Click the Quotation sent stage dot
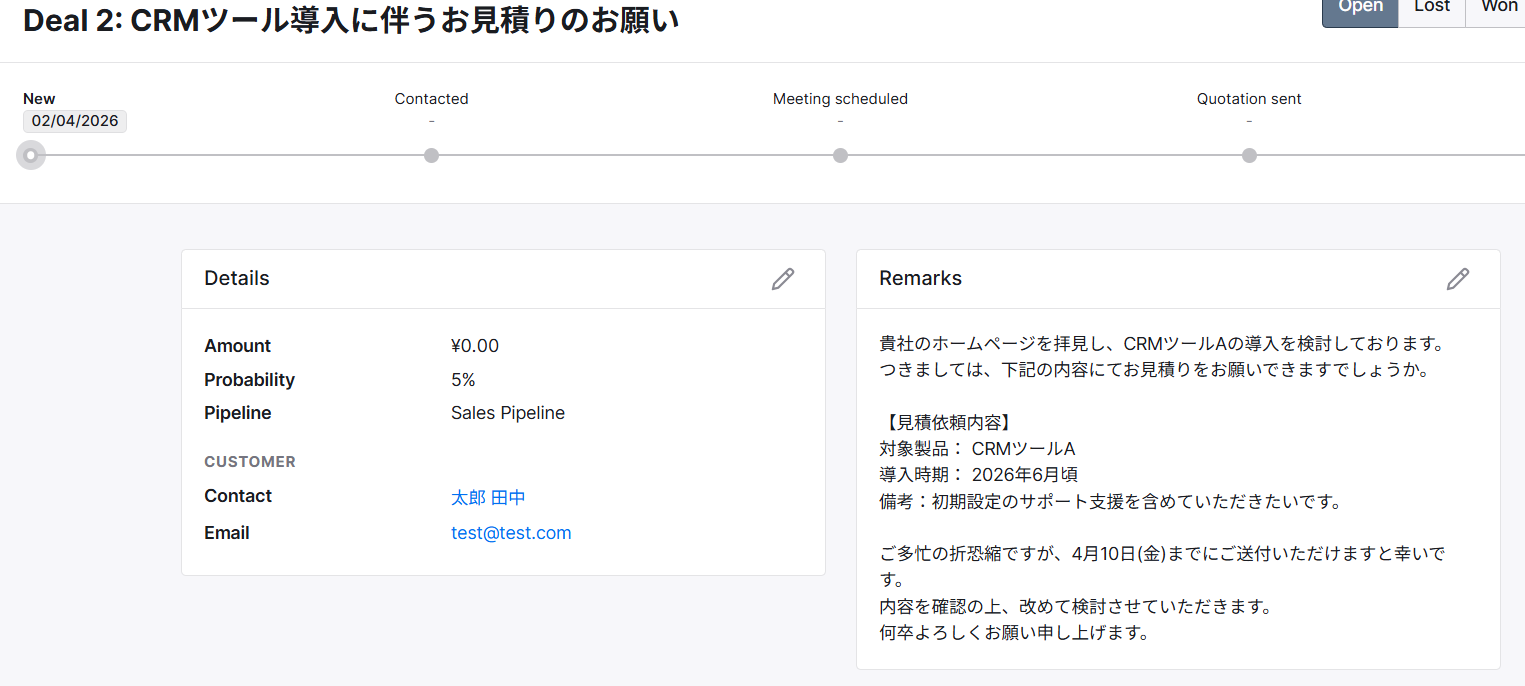The width and height of the screenshot is (1525, 686). [x=1249, y=155]
